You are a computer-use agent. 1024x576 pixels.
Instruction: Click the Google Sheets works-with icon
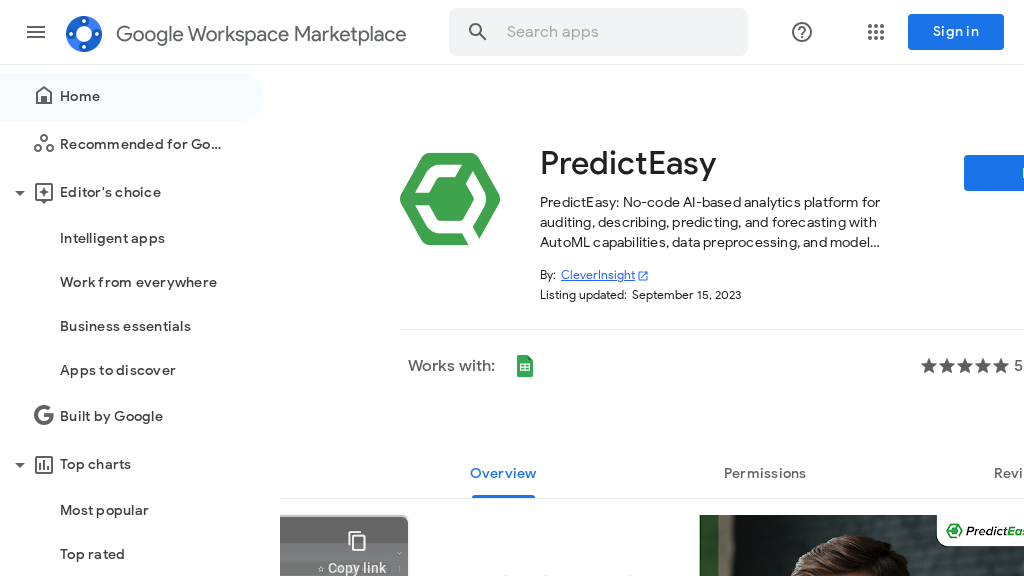point(525,365)
